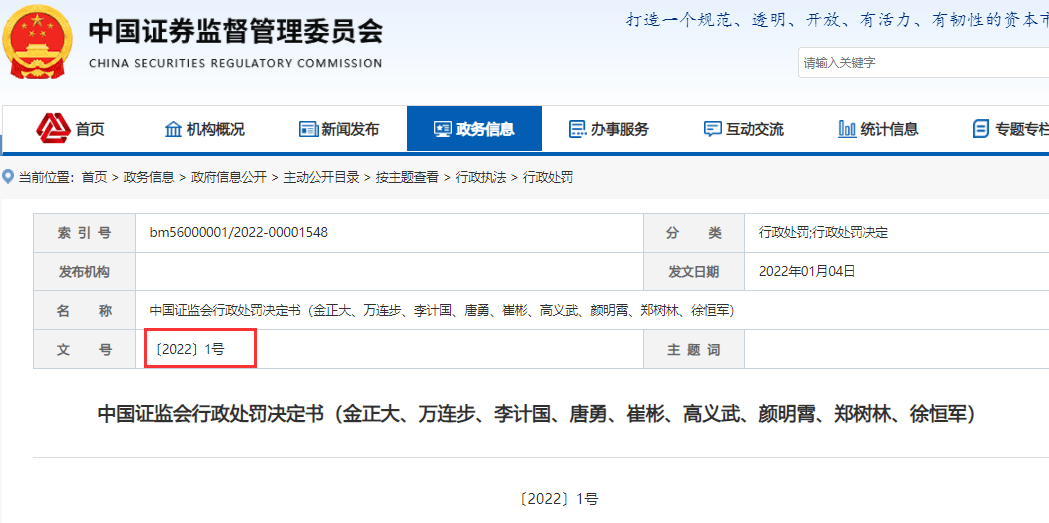Image resolution: width=1049 pixels, height=523 pixels.
Task: Click the highlighted document number 〔2022〕1号
Action: tap(188, 348)
